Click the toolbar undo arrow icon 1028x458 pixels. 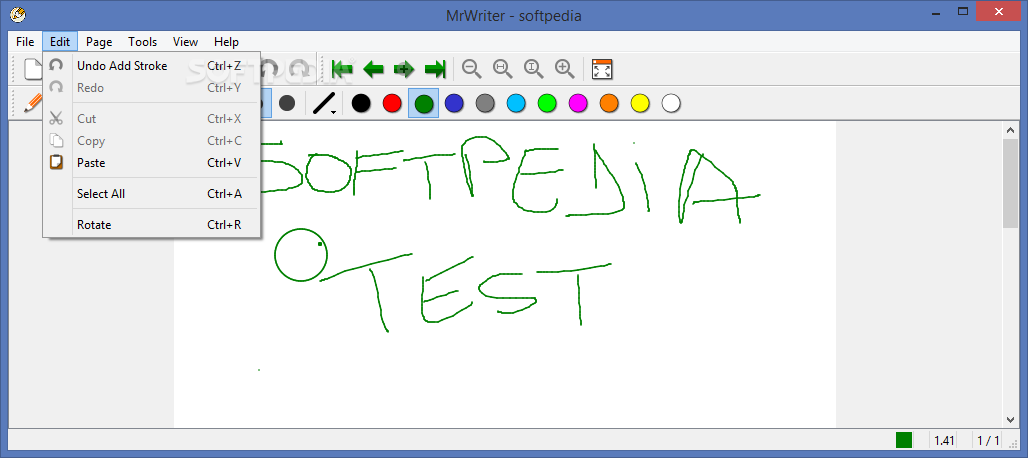point(270,69)
